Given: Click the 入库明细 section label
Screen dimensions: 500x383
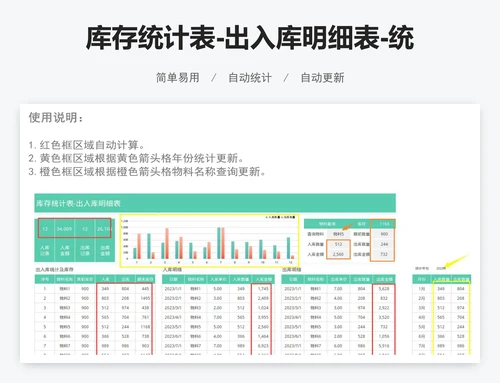Looking at the screenshot, I should pos(172,269).
